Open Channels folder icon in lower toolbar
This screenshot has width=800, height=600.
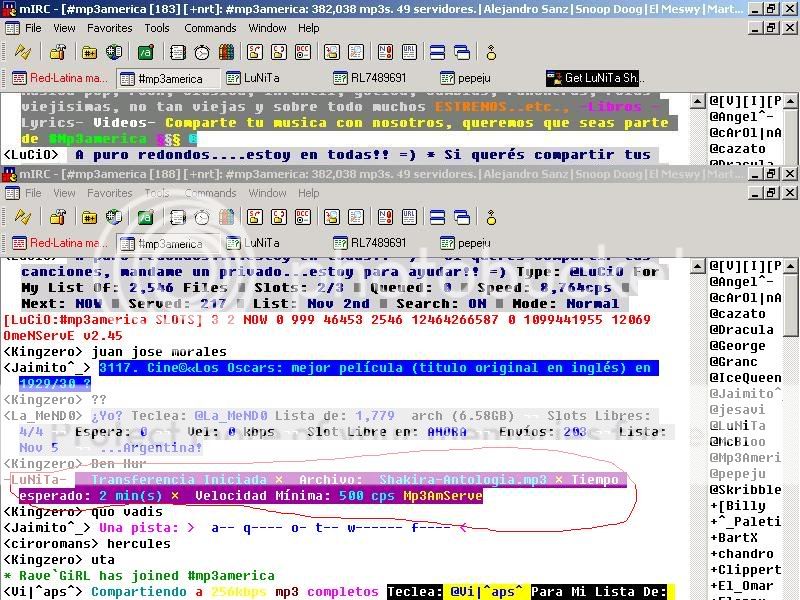[x=89, y=217]
